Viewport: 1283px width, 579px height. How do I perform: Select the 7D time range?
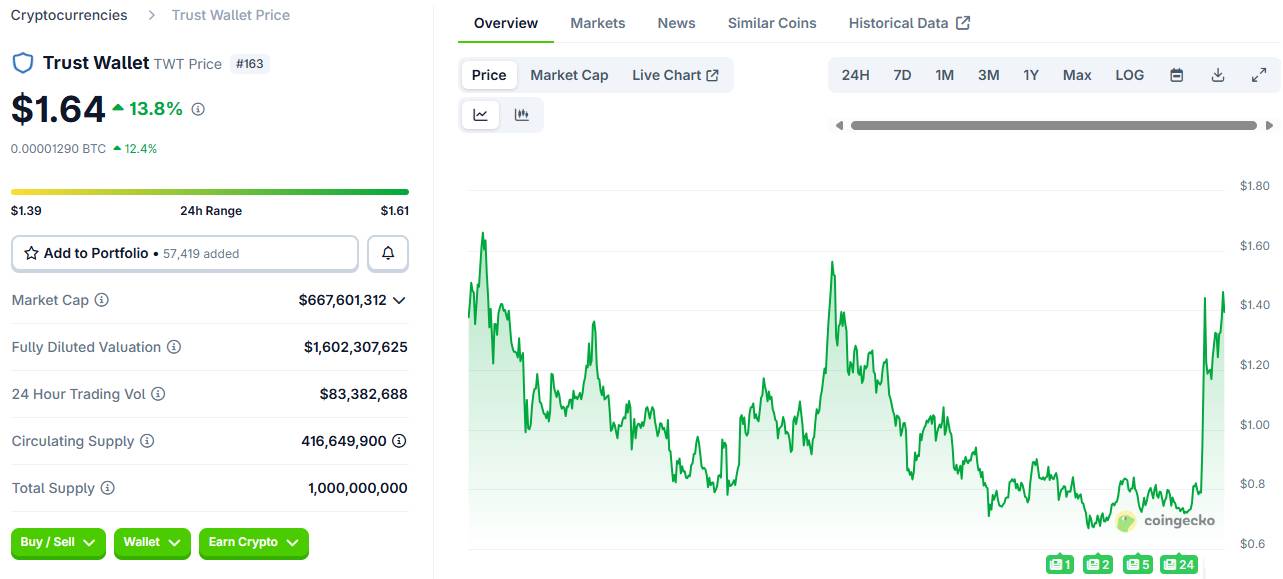902,75
